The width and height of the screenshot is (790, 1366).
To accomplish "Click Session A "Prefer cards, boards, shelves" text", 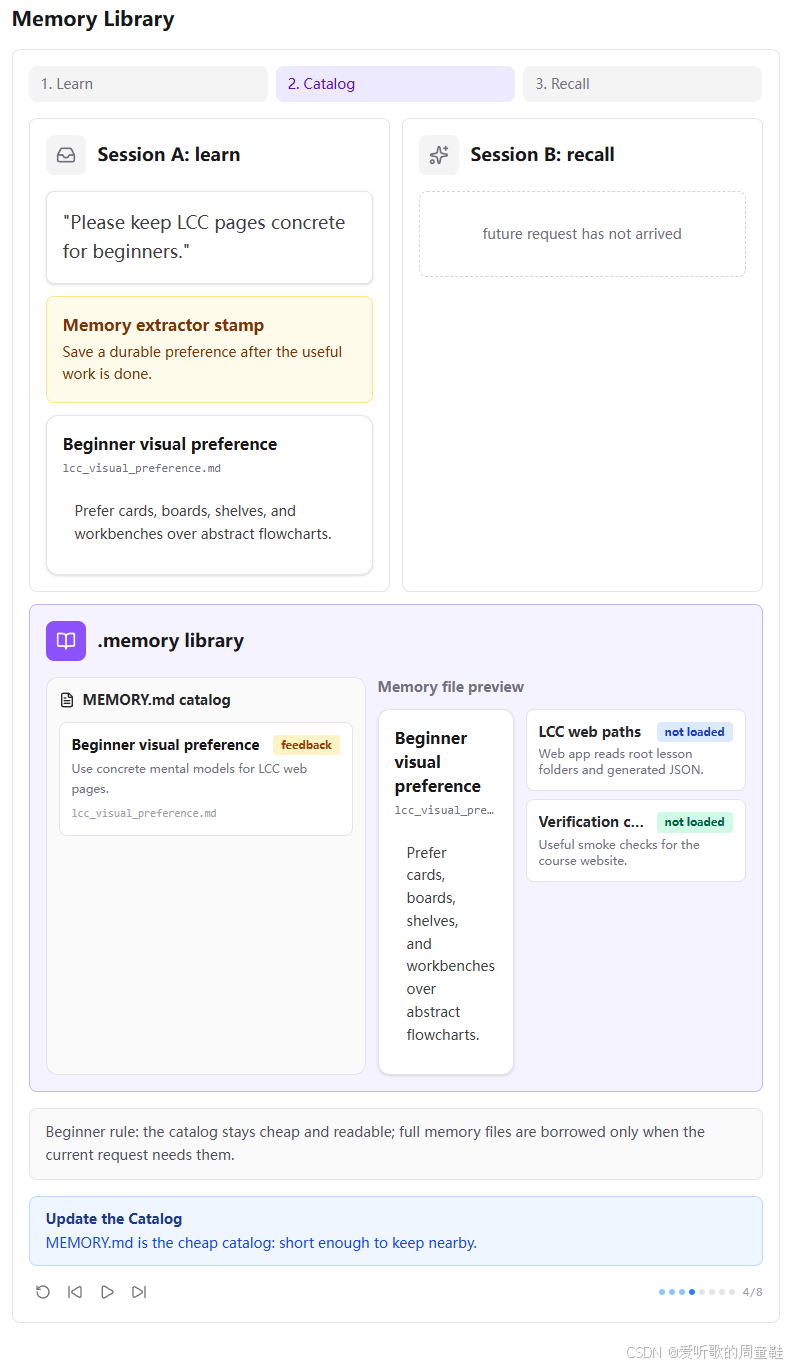I will 203,522.
